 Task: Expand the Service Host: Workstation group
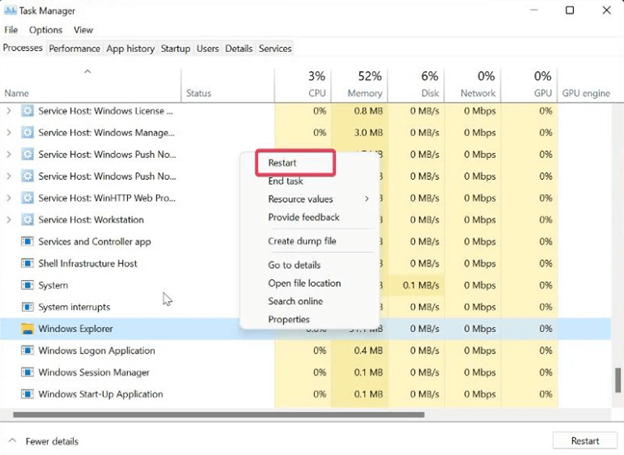(9, 220)
